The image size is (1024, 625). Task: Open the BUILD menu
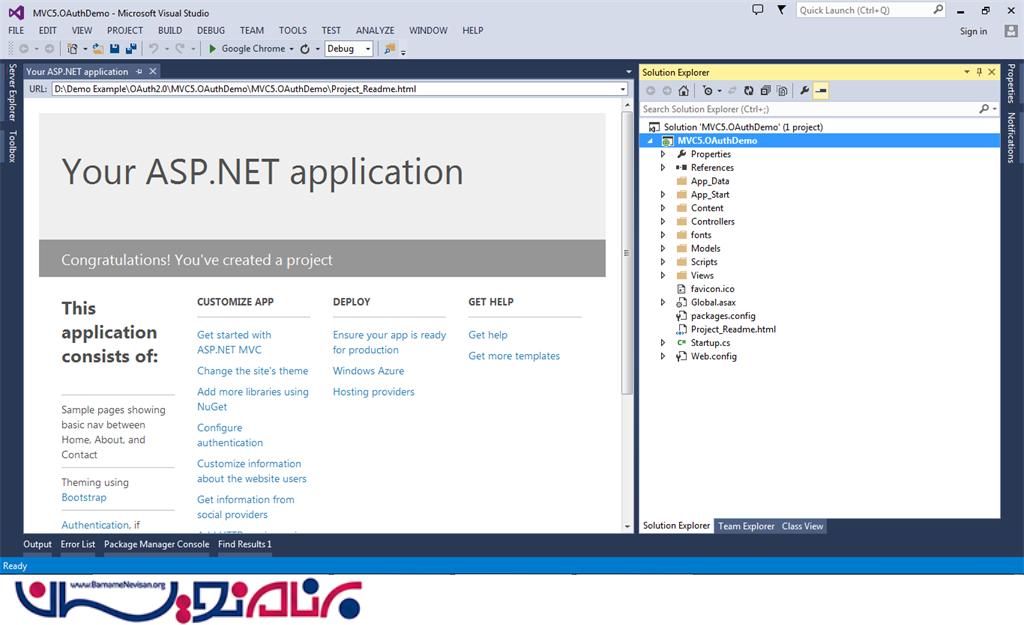tap(170, 31)
